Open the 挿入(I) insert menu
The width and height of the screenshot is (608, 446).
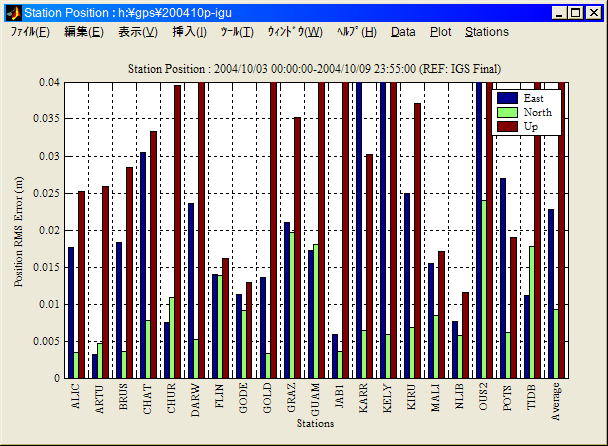189,32
